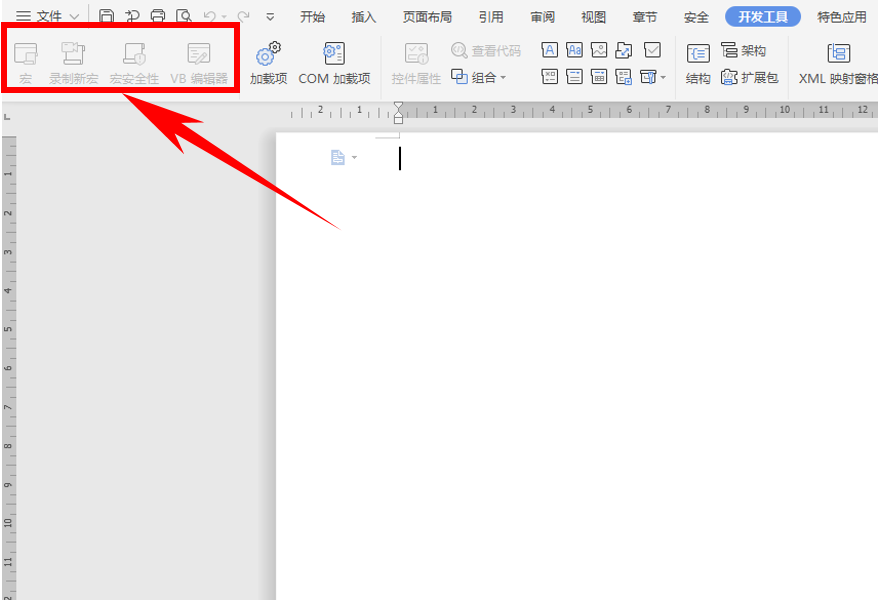The height and width of the screenshot is (602, 880).
Task: Insert plain text content control (Aa icon)
Action: pyautogui.click(x=574, y=50)
